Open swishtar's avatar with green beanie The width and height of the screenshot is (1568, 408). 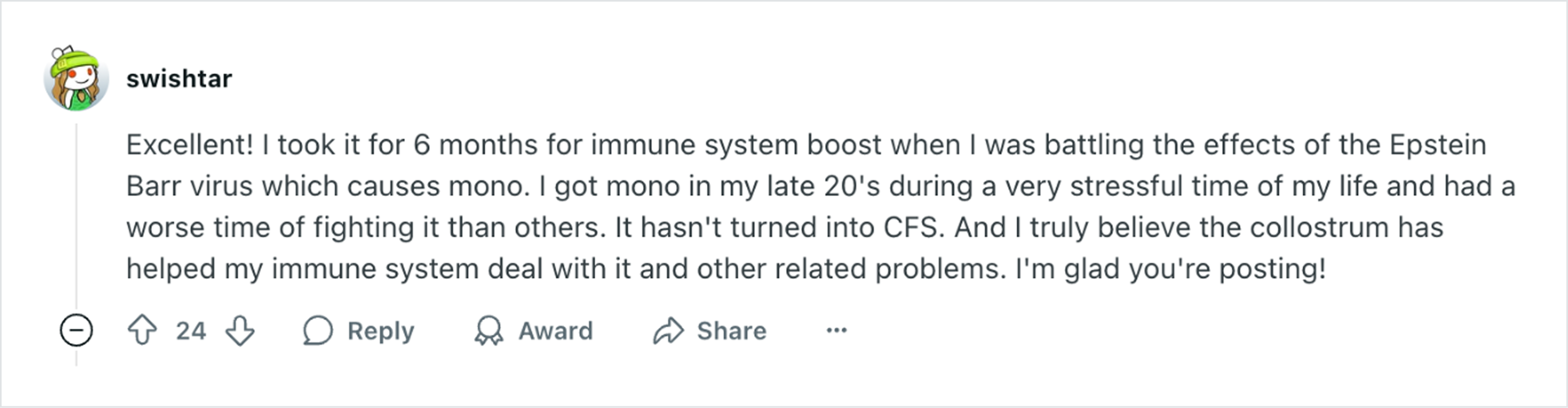pos(76,78)
